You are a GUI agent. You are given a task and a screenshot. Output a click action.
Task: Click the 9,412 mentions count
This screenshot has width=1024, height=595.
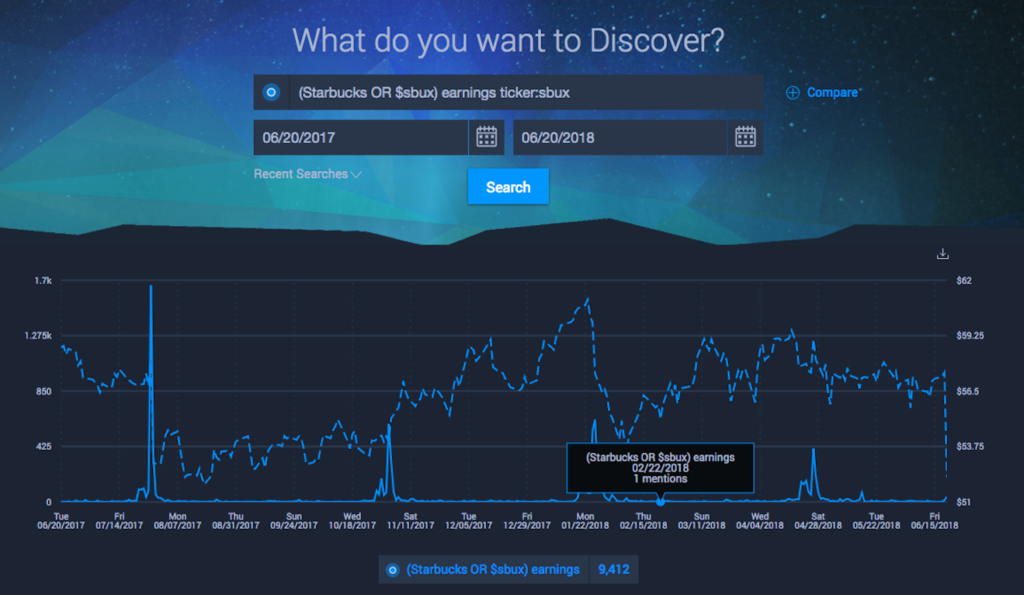pyautogui.click(x=613, y=569)
